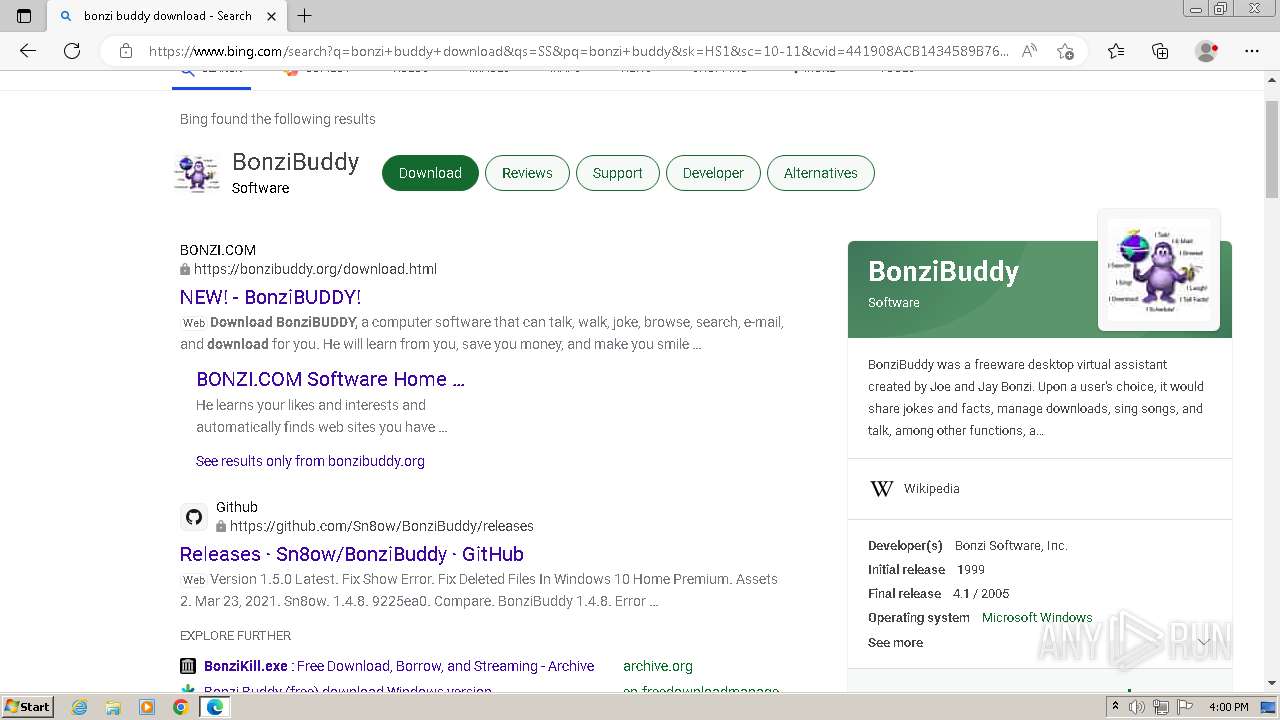Click the archive.org source link
This screenshot has width=1280, height=720.
[x=658, y=666]
